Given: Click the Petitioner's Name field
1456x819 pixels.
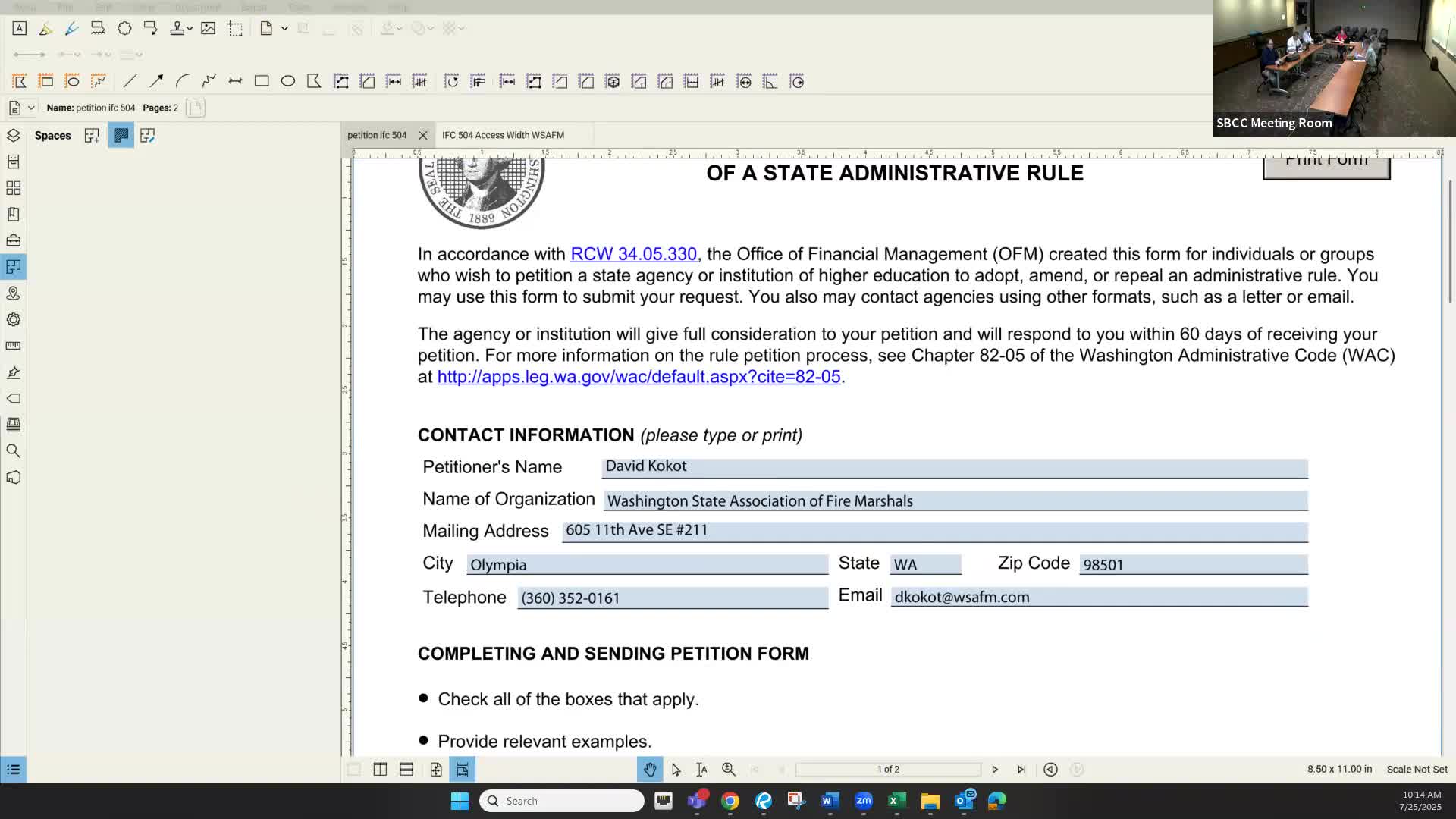Looking at the screenshot, I should 955,468.
